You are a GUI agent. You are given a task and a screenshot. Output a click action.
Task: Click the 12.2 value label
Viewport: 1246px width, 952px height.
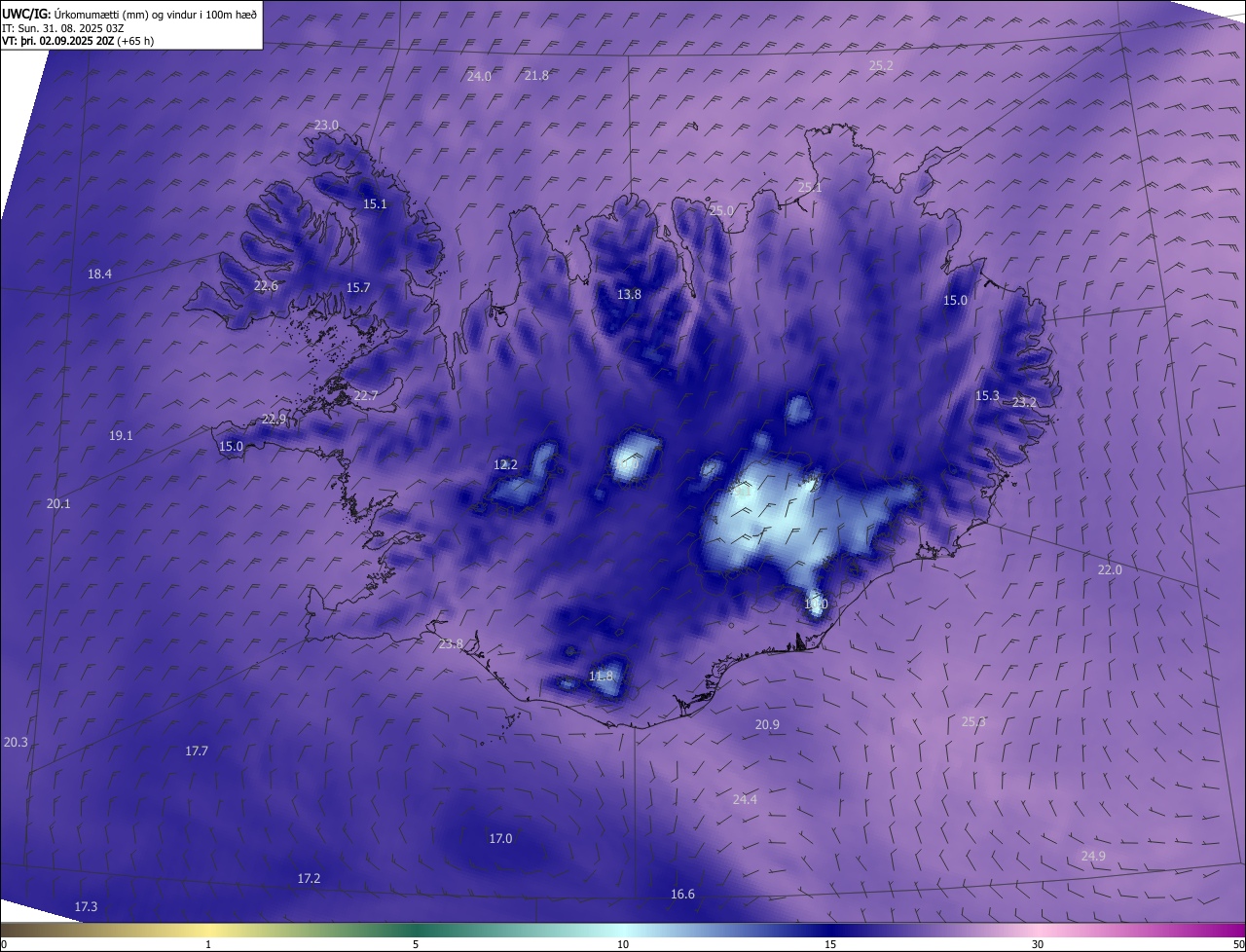[505, 464]
